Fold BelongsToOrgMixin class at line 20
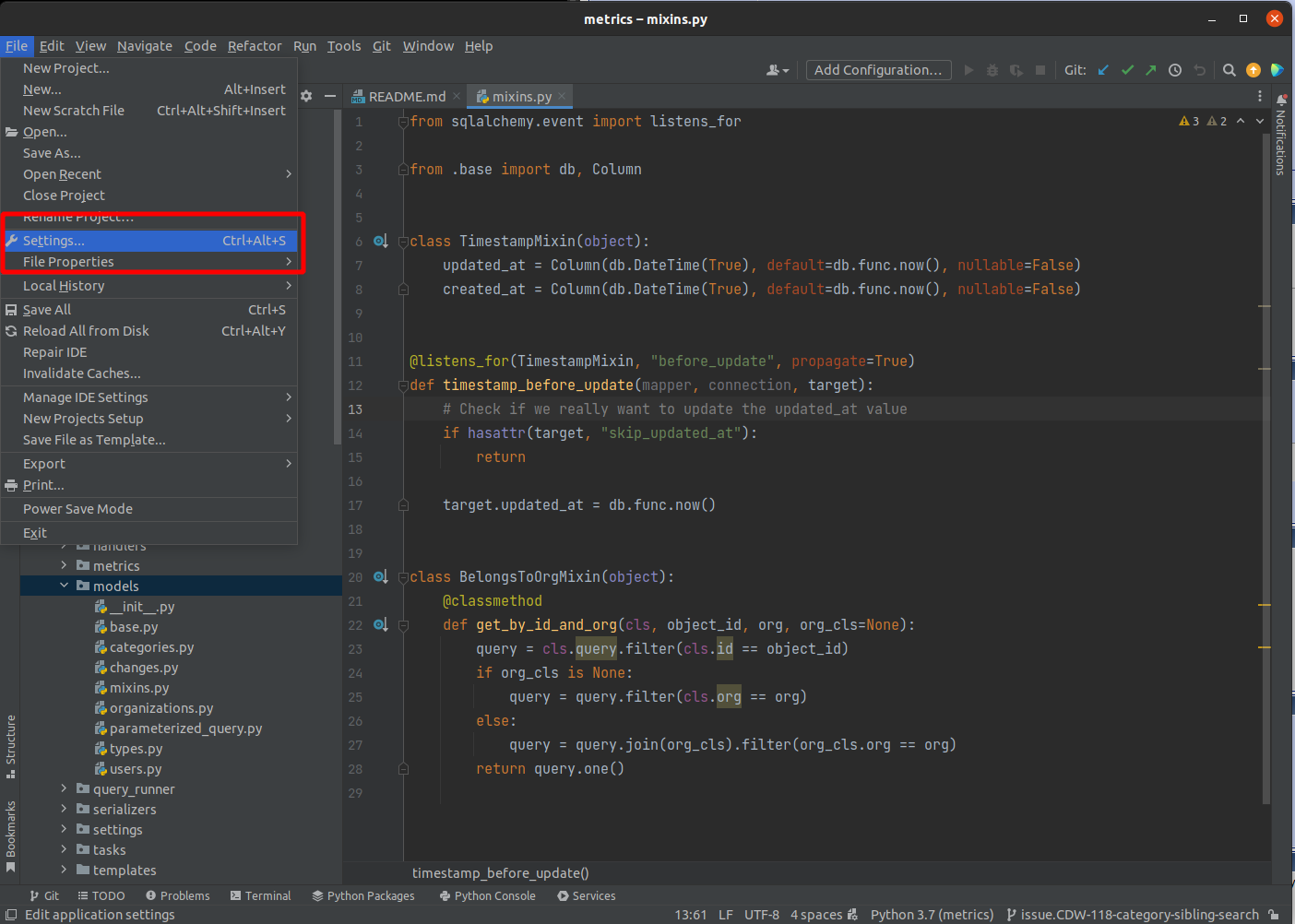 click(x=403, y=577)
